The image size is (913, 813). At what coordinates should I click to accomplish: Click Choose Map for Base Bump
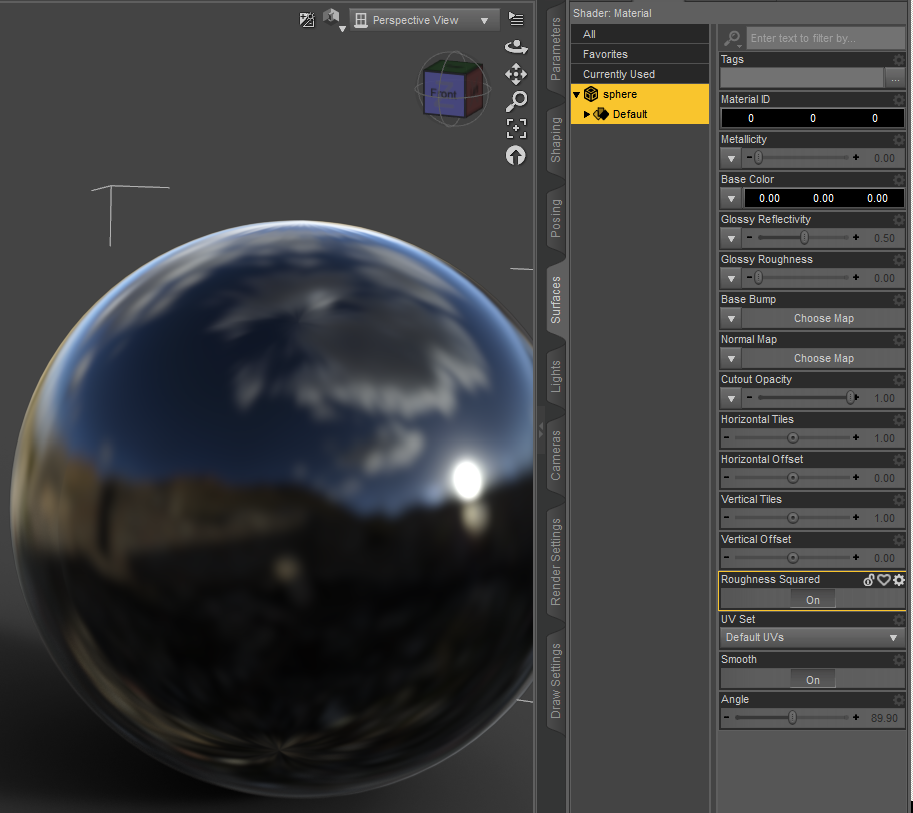click(x=823, y=318)
